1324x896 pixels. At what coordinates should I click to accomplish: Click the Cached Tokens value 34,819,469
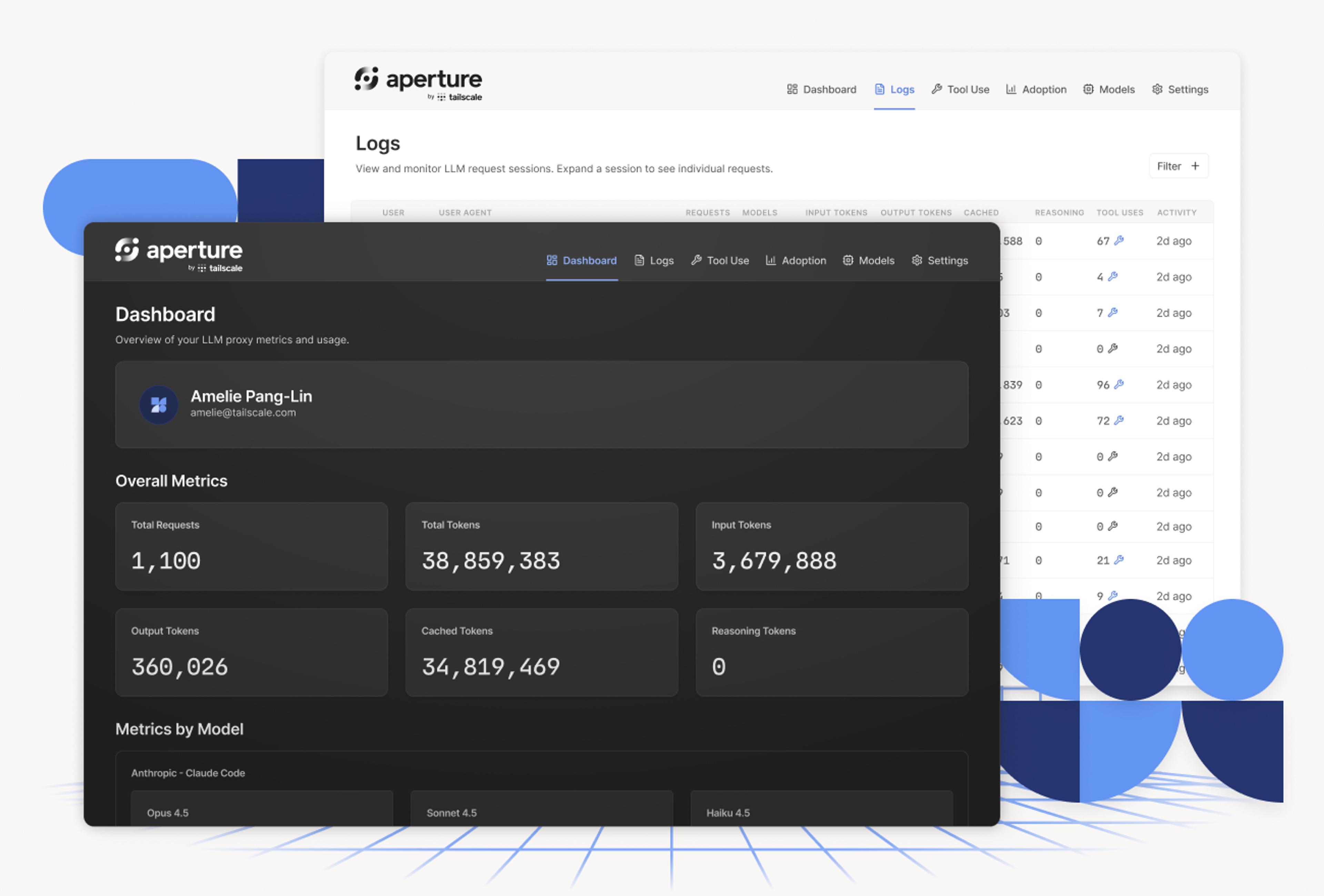(491, 667)
